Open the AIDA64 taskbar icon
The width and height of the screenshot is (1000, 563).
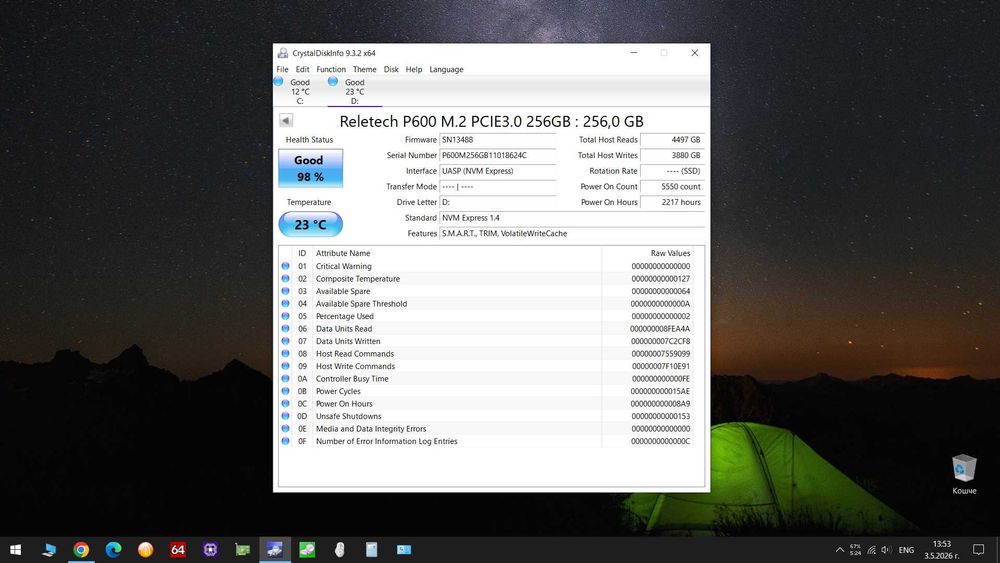pos(178,550)
